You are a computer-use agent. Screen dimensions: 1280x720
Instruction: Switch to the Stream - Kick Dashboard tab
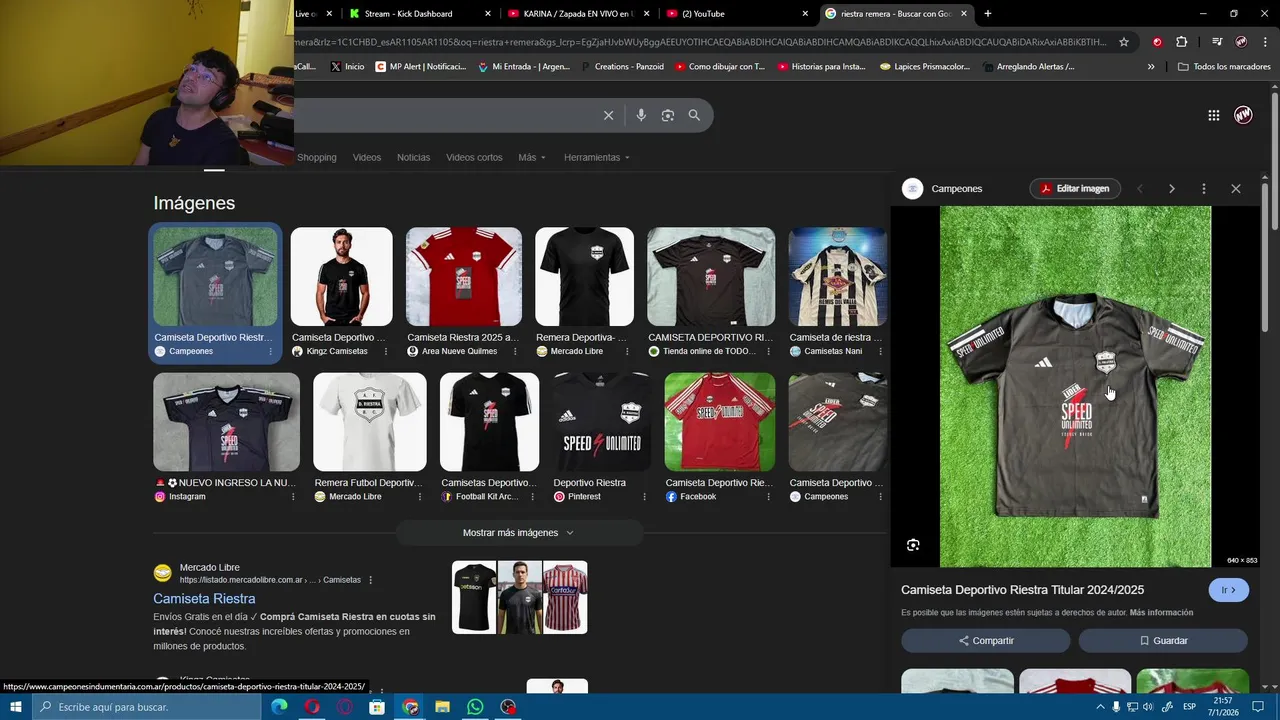pos(418,14)
